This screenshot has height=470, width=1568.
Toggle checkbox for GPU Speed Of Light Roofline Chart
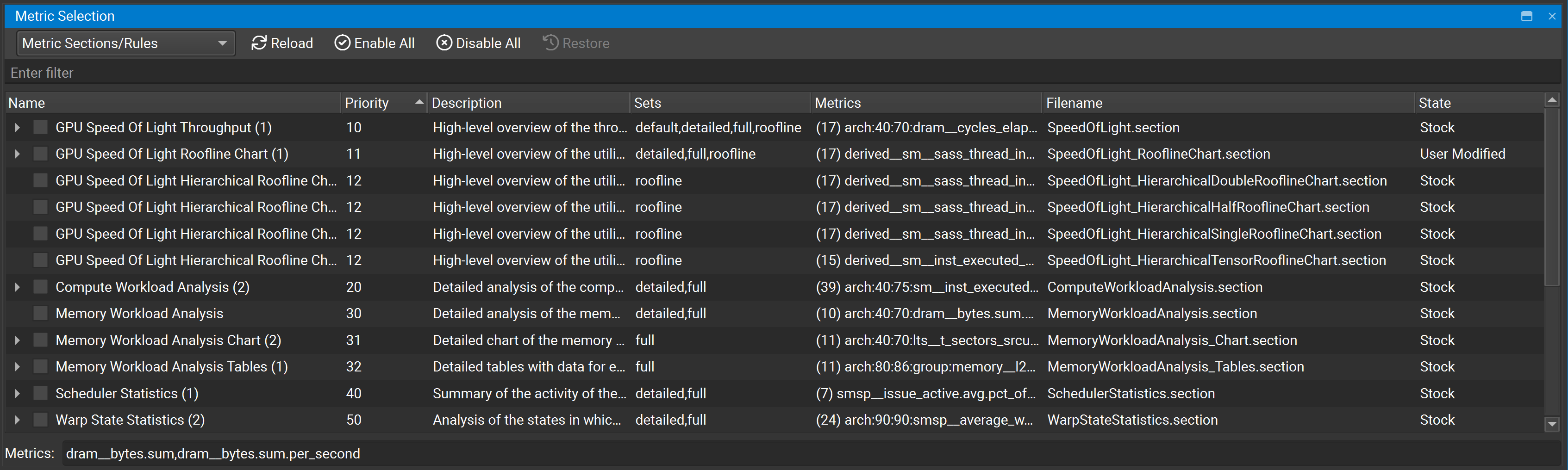click(40, 154)
